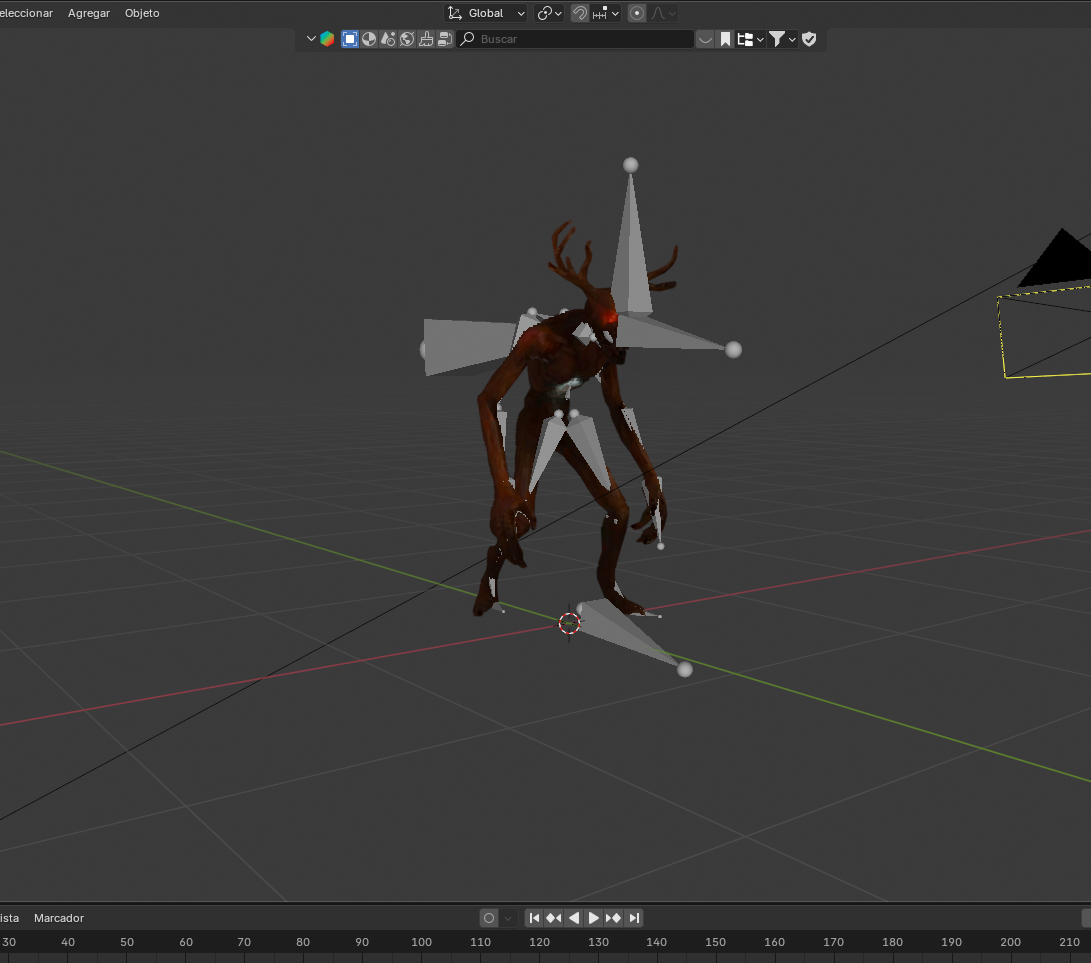Click the bookmark icon
This screenshot has height=963, width=1091.
pos(725,39)
